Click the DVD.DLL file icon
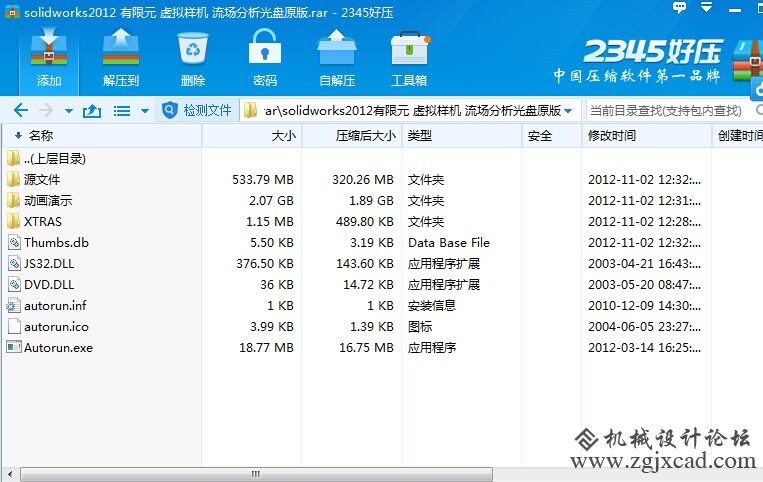 point(14,284)
